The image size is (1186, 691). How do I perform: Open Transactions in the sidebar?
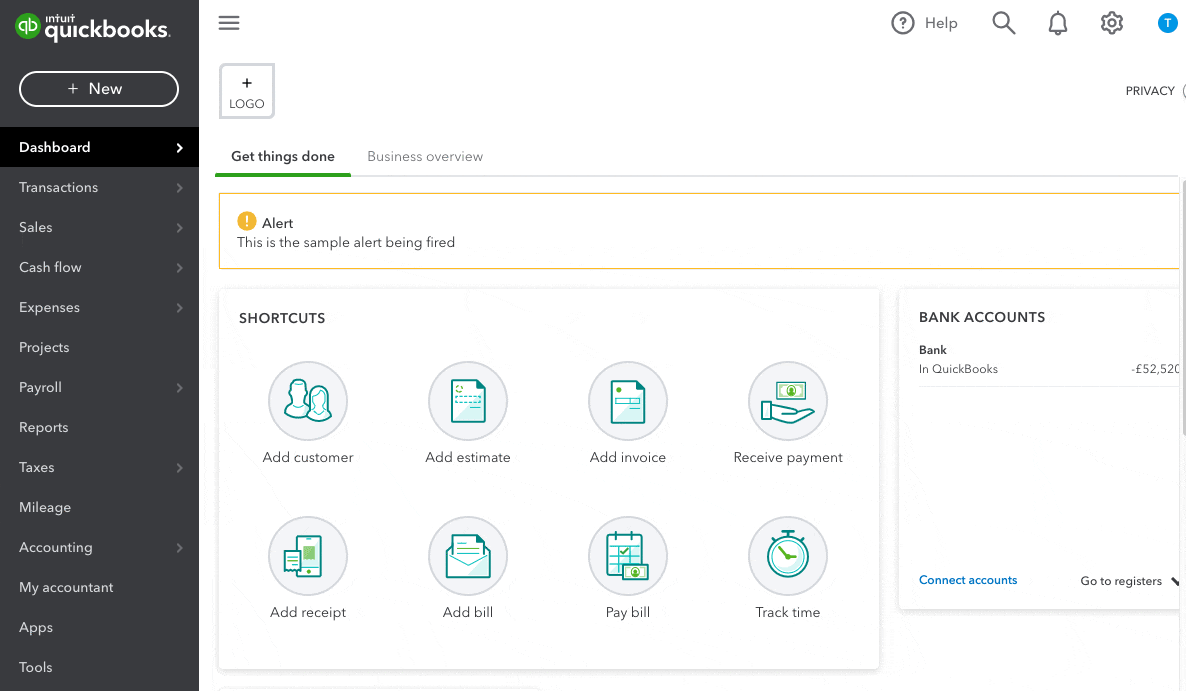(x=58, y=187)
